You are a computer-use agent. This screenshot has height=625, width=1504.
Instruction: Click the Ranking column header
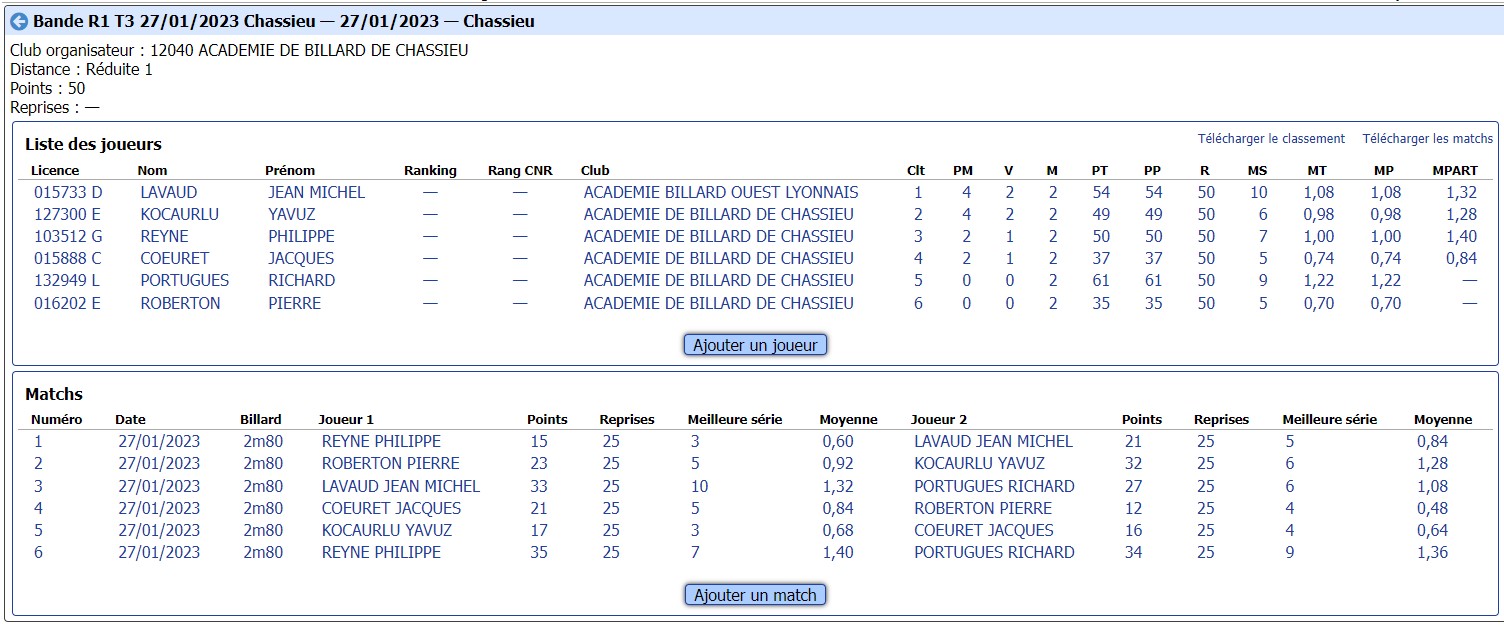coord(430,170)
